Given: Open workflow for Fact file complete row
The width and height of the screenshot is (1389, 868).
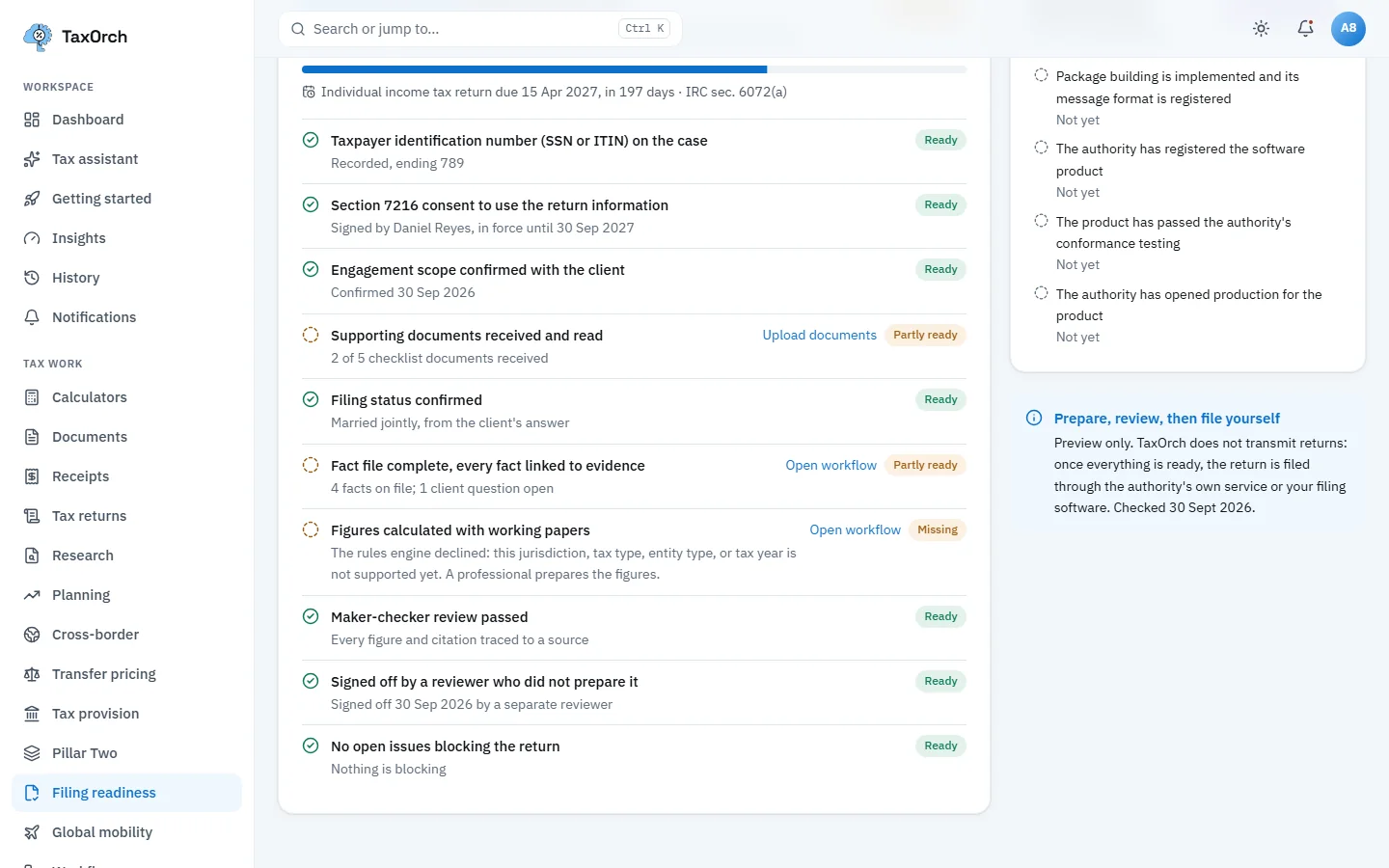Looking at the screenshot, I should [831, 465].
